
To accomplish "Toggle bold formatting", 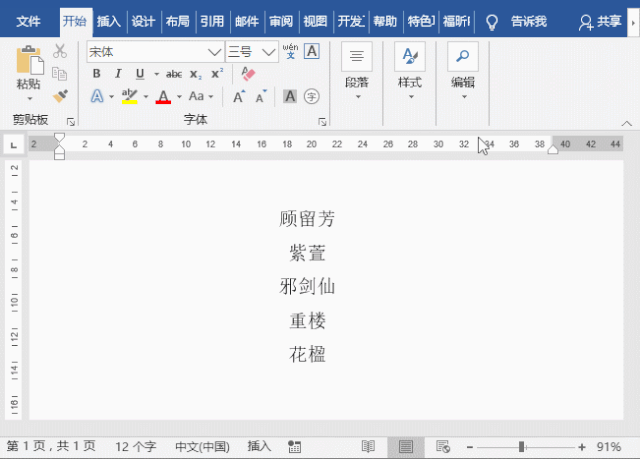I will click(97, 74).
